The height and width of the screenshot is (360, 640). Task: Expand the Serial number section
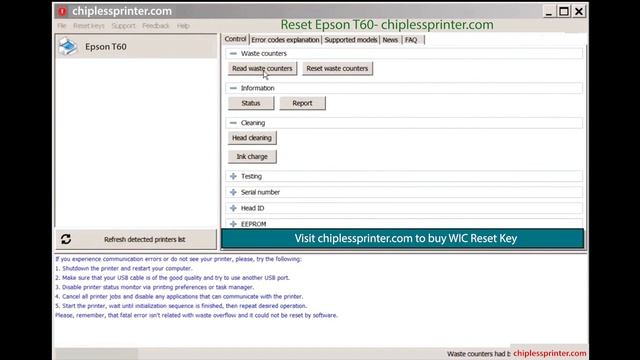[233, 192]
